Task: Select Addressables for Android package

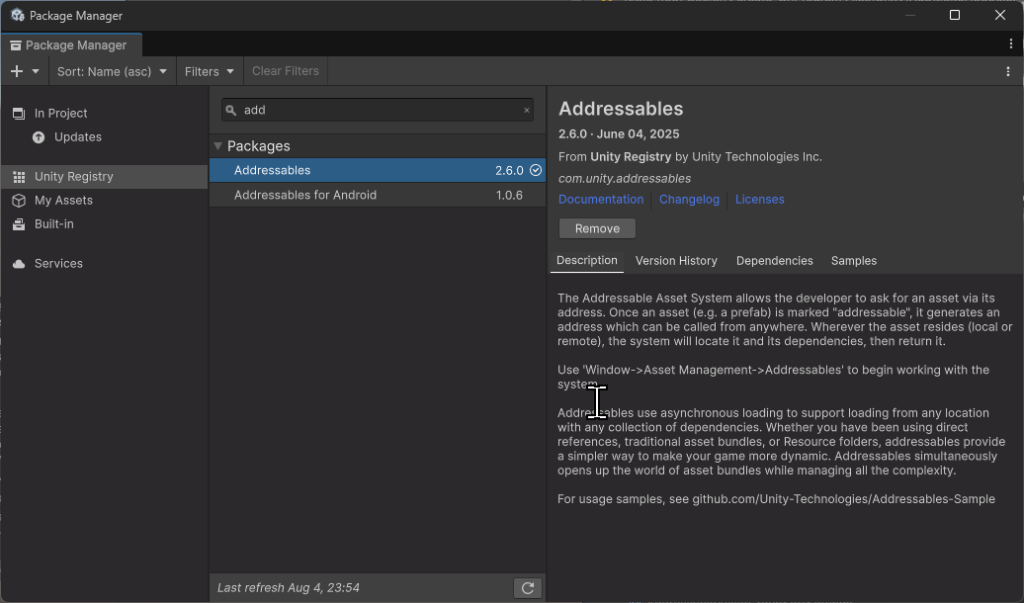Action: click(x=305, y=195)
